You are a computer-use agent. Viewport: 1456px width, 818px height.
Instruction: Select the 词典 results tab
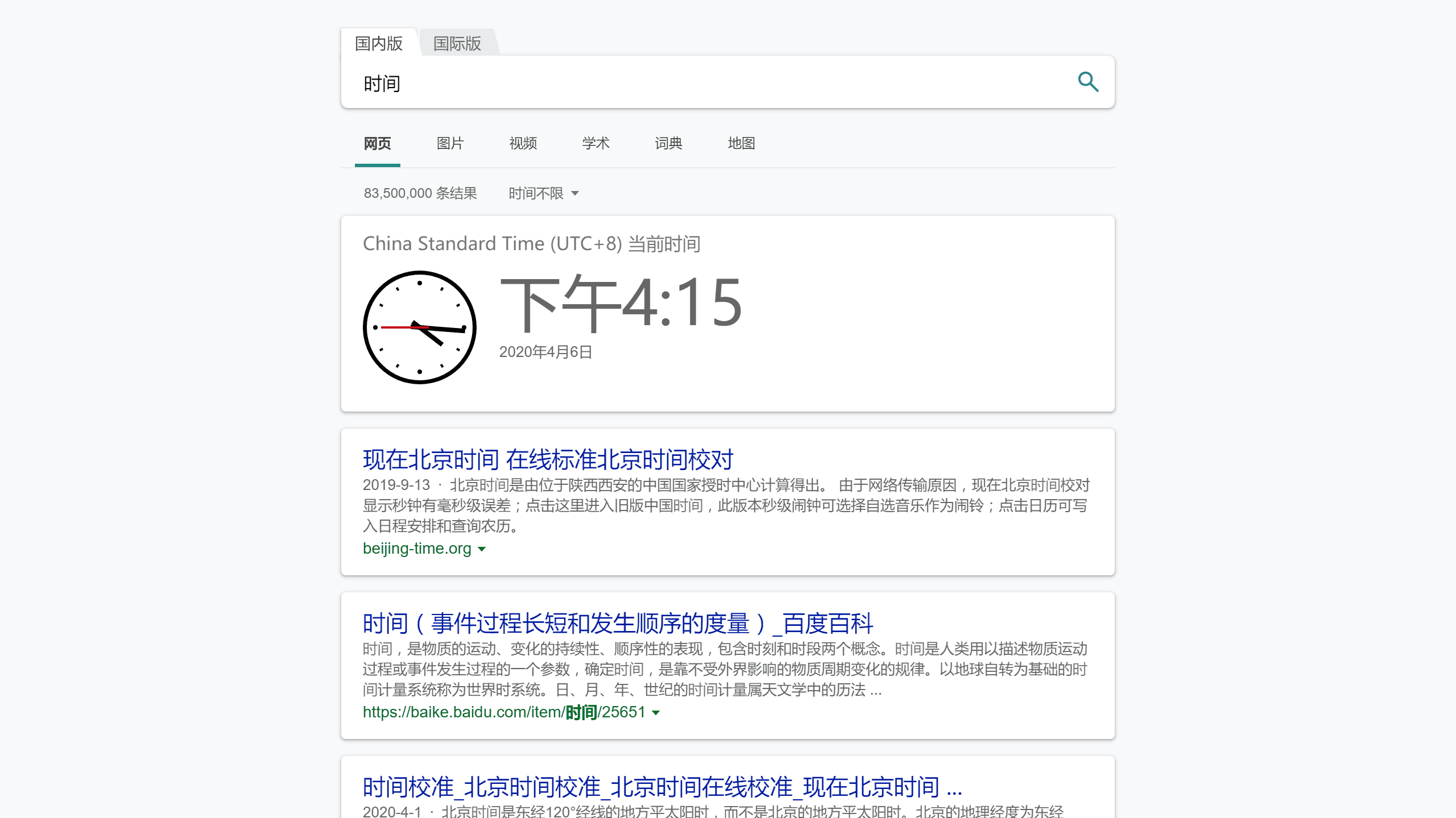tap(669, 143)
